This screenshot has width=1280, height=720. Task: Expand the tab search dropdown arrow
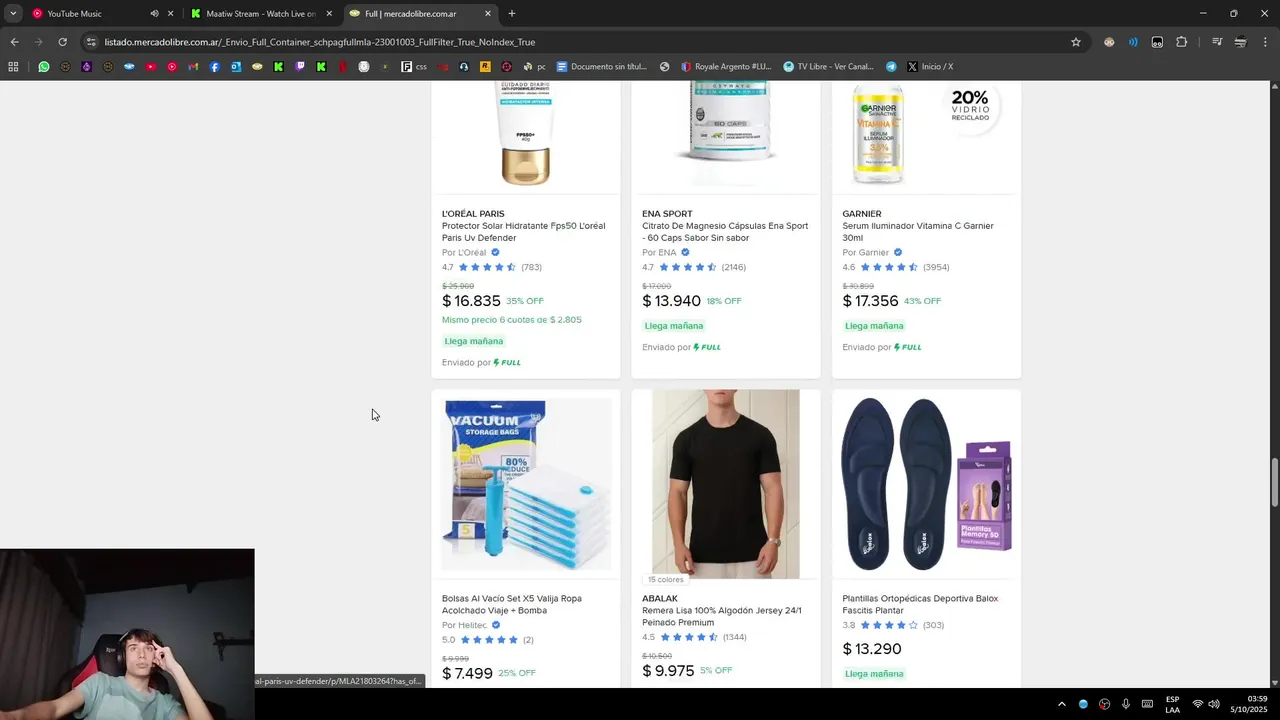(13, 14)
